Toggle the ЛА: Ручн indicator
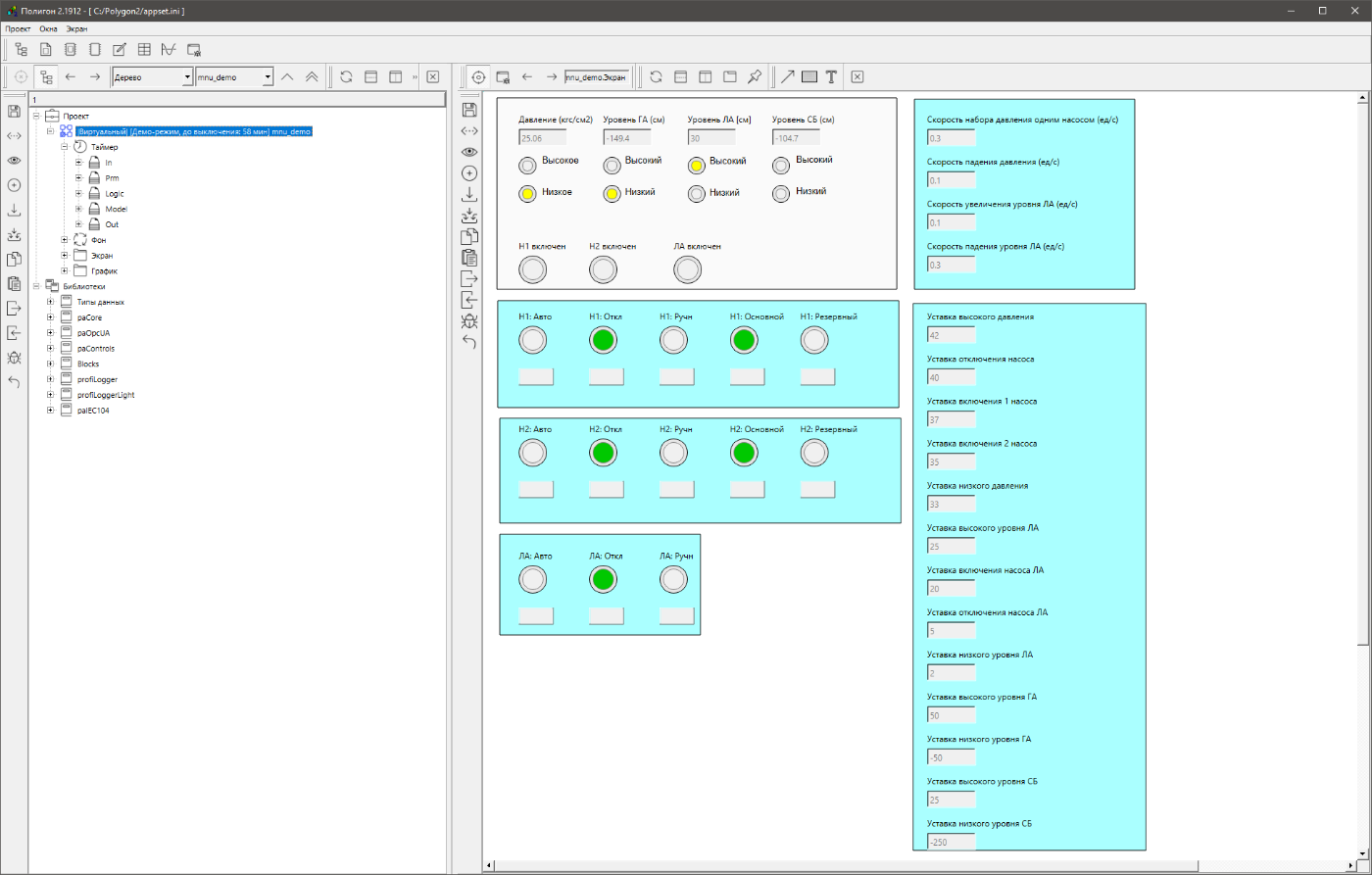Viewport: 1372px width, 875px height. [673, 579]
